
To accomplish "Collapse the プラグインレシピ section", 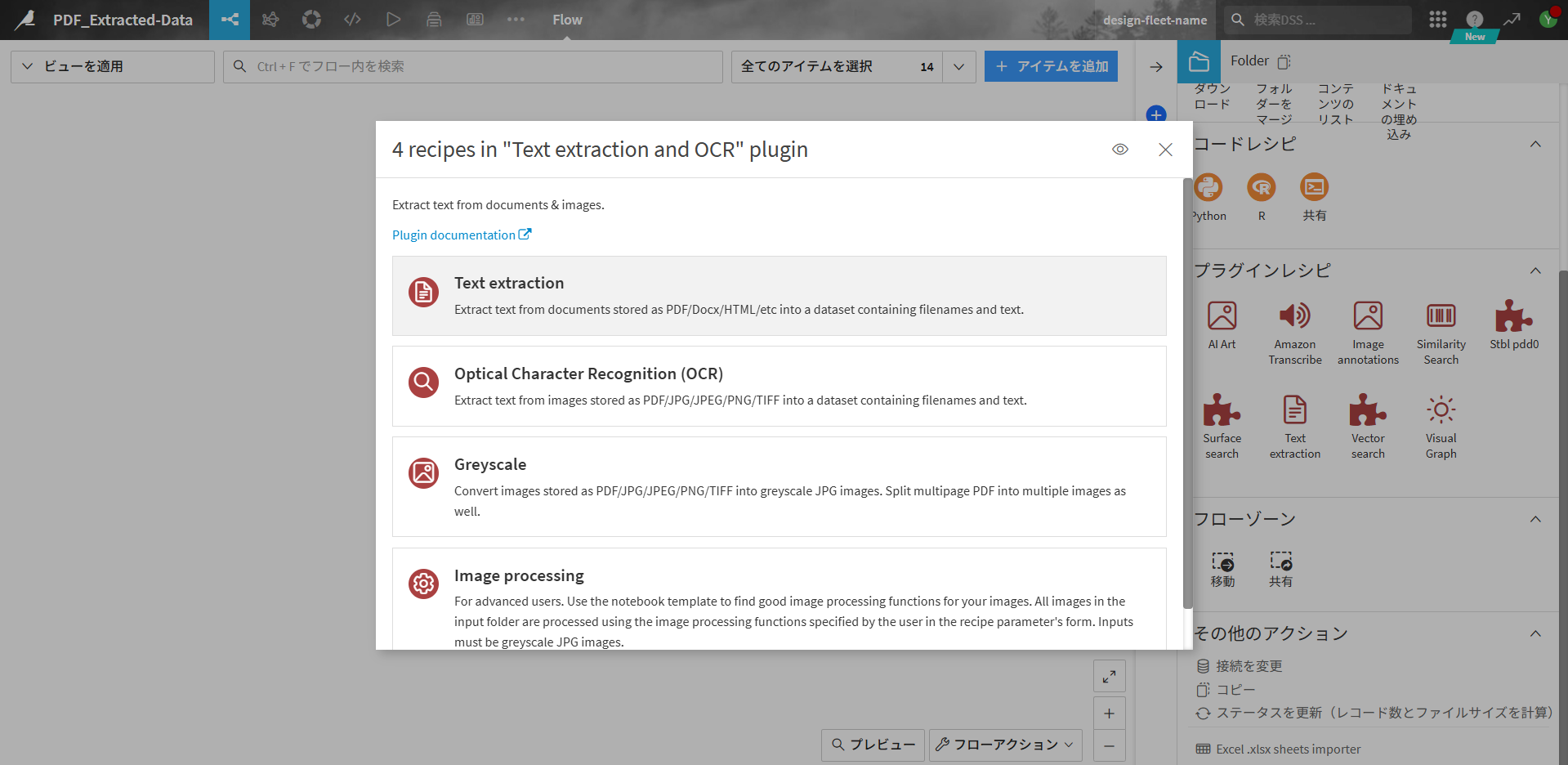I will pos(1535,271).
